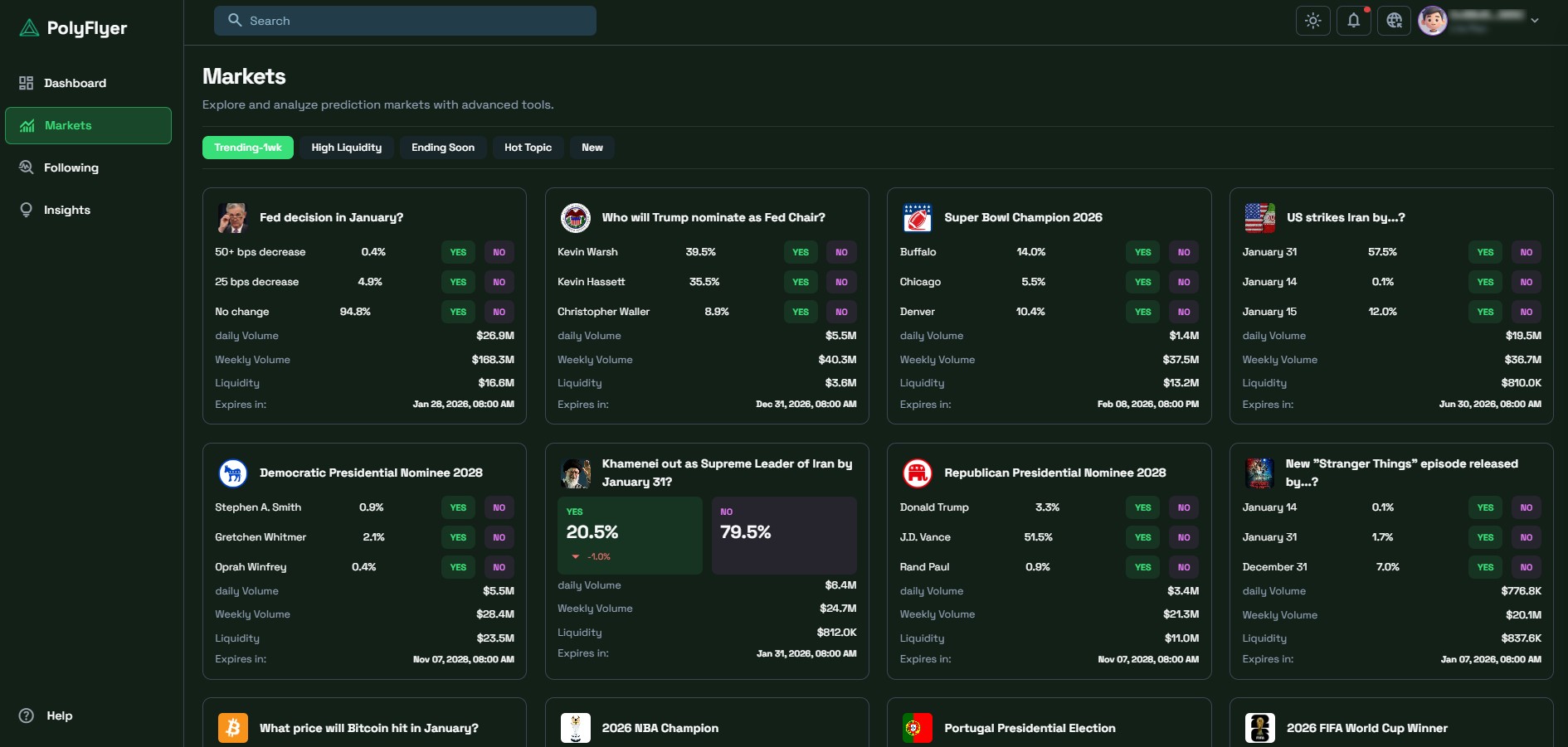The image size is (1568, 747).
Task: Toggle YES for Donald Trump nominee option
Action: point(1142,507)
